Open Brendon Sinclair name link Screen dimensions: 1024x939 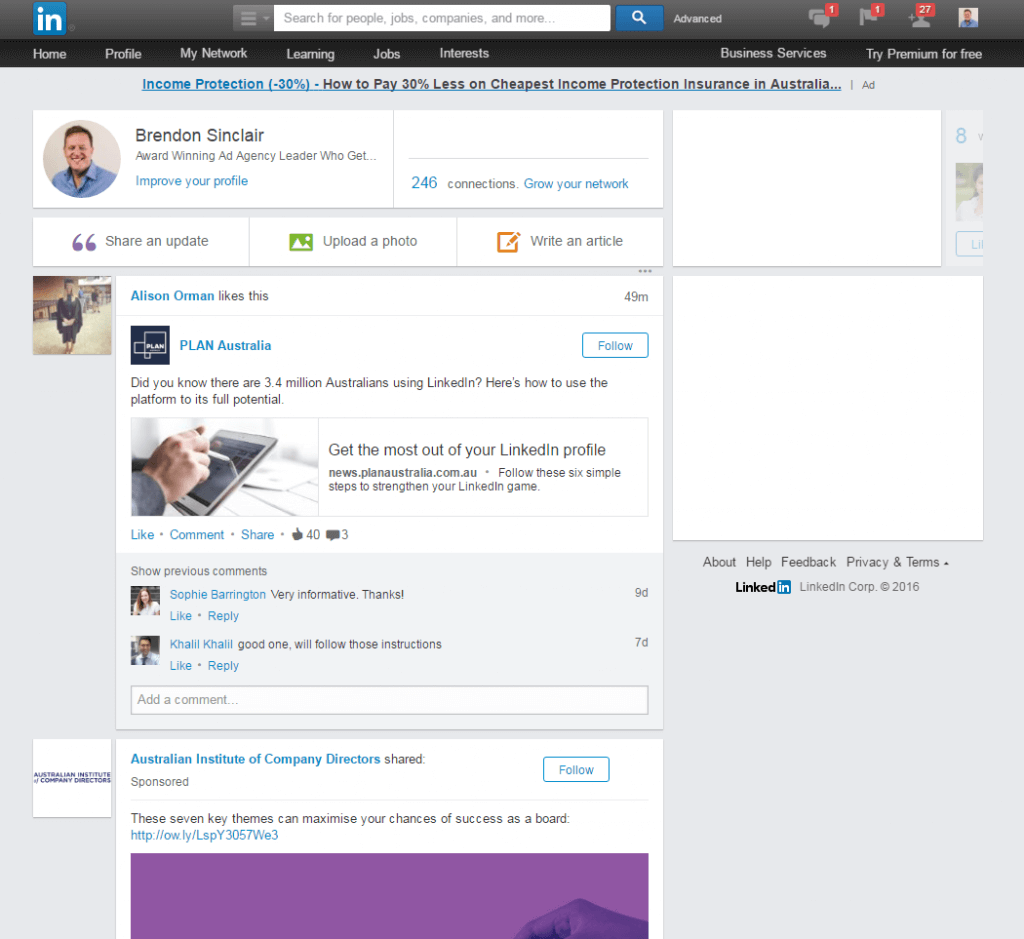click(x=199, y=135)
